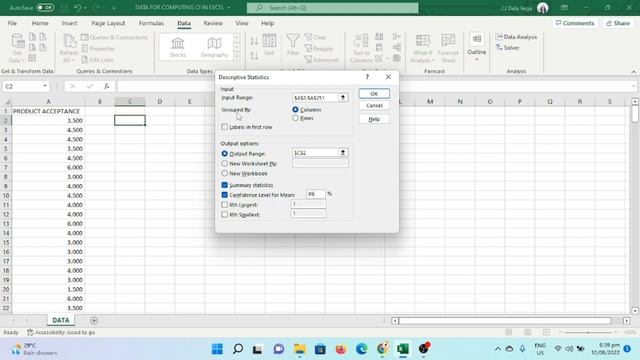640x360 pixels.
Task: Click the Output Range text field
Action: (x=315, y=153)
